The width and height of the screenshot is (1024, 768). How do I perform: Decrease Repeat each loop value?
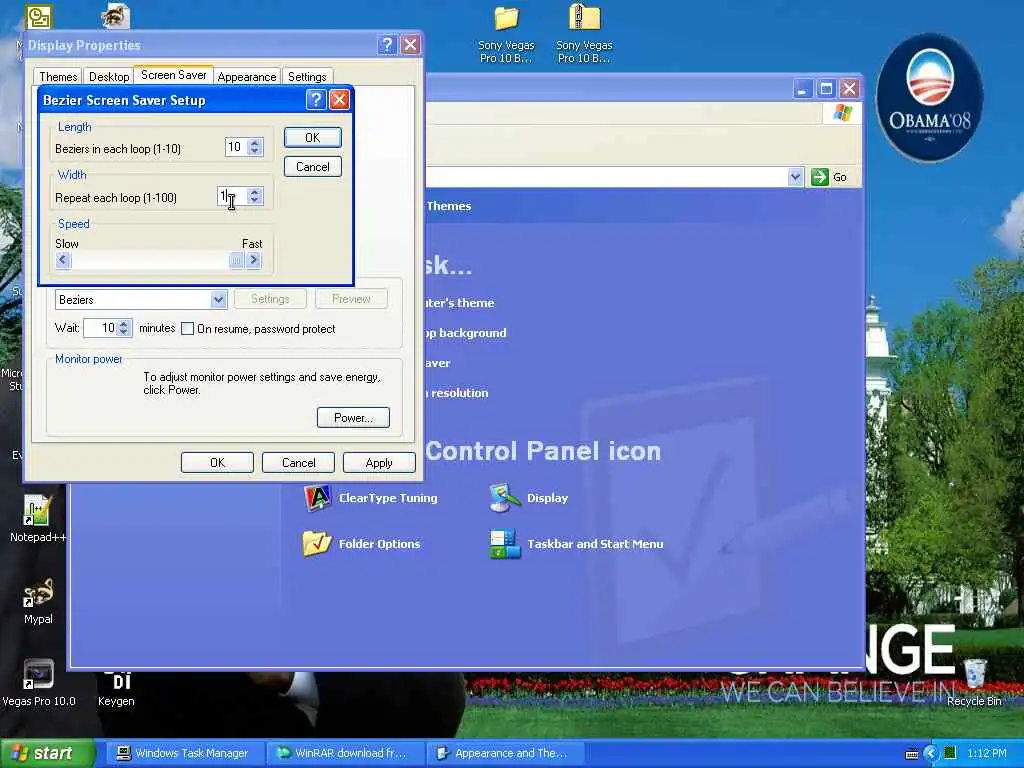[x=255, y=200]
